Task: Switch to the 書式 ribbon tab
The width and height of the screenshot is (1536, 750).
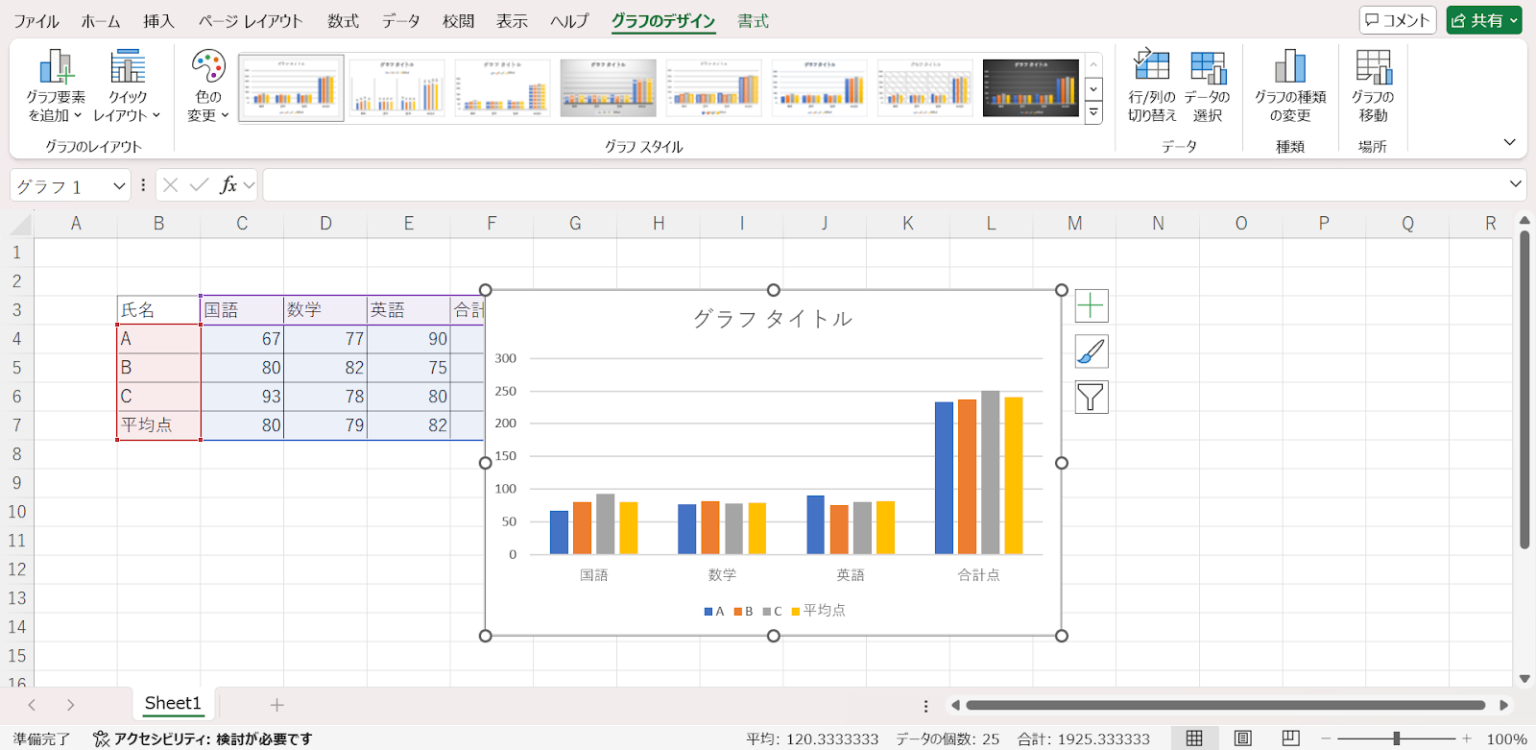Action: pyautogui.click(x=752, y=20)
